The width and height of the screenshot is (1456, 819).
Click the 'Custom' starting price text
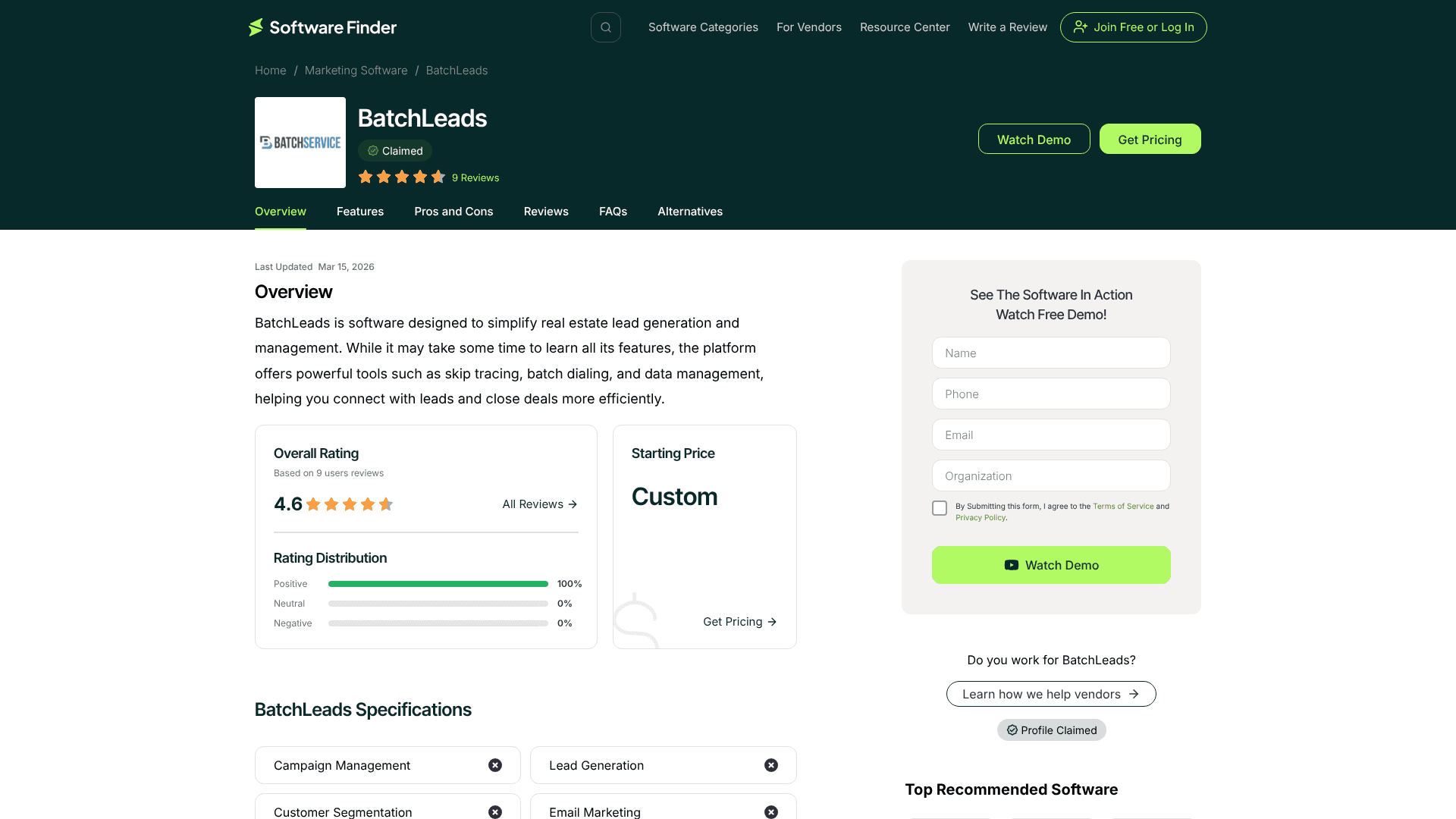pos(674,497)
